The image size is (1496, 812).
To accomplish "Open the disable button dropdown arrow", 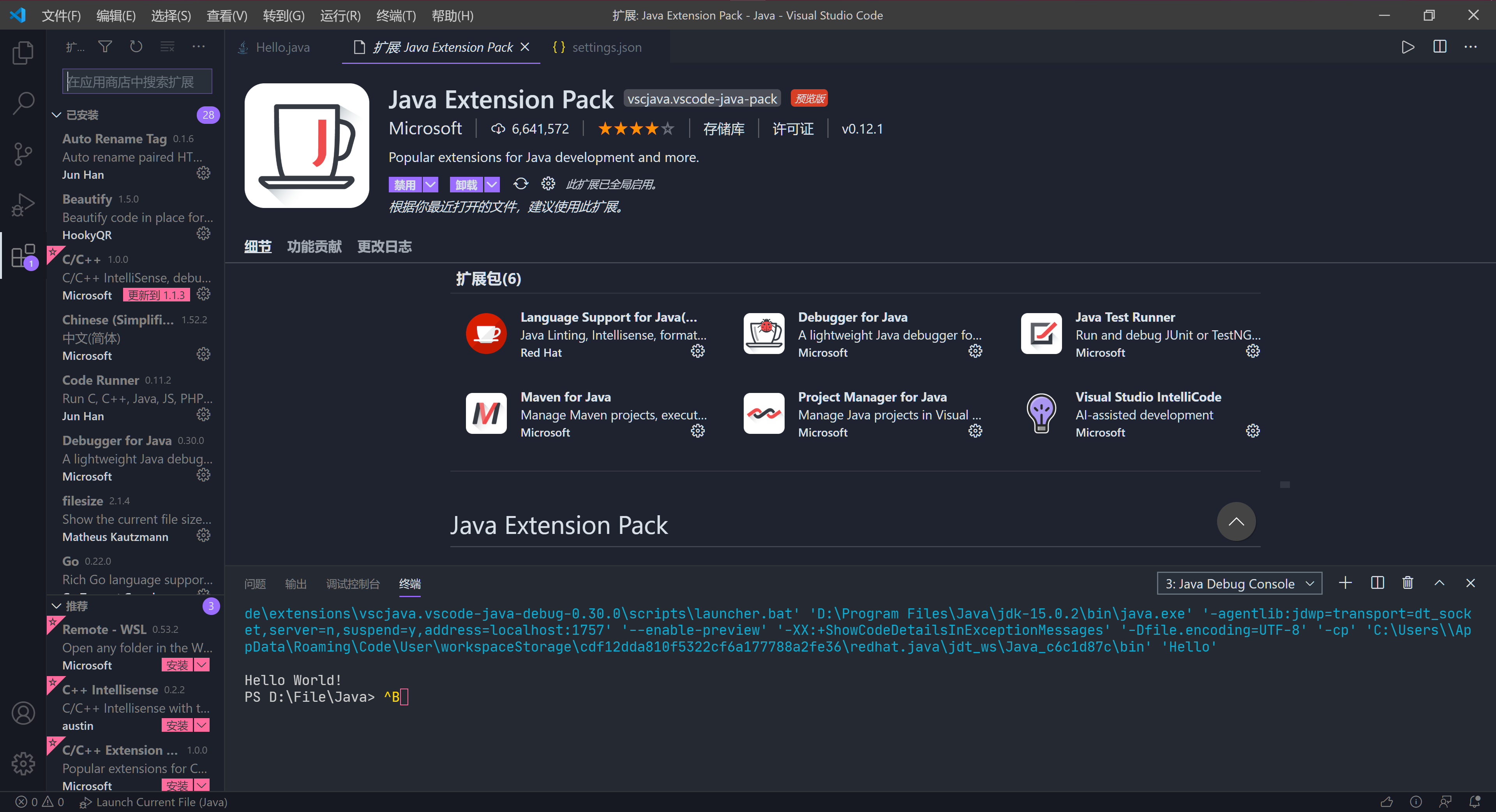I will click(430, 185).
